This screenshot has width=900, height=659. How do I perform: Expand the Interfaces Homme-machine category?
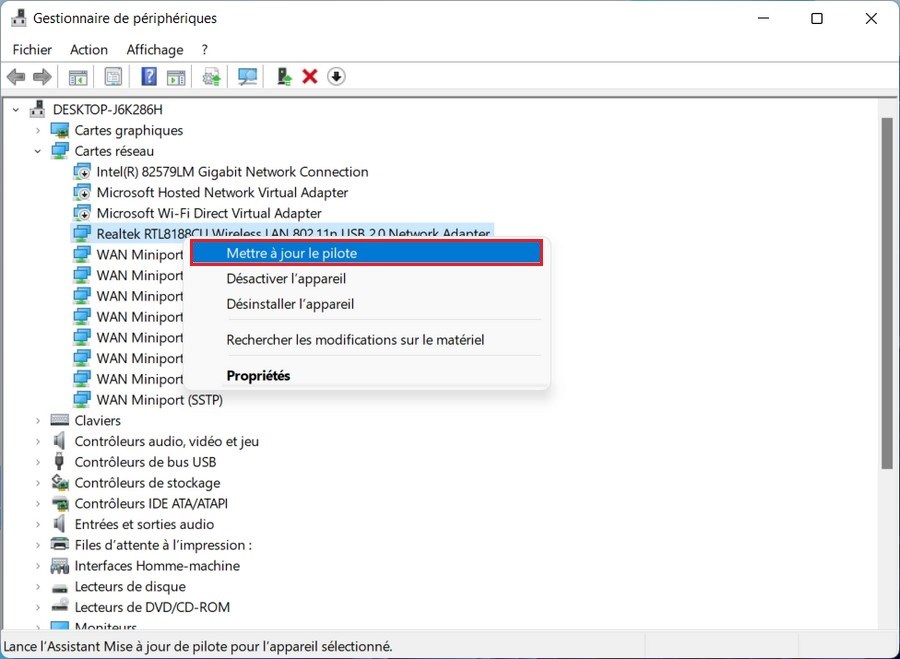pyautogui.click(x=38, y=565)
